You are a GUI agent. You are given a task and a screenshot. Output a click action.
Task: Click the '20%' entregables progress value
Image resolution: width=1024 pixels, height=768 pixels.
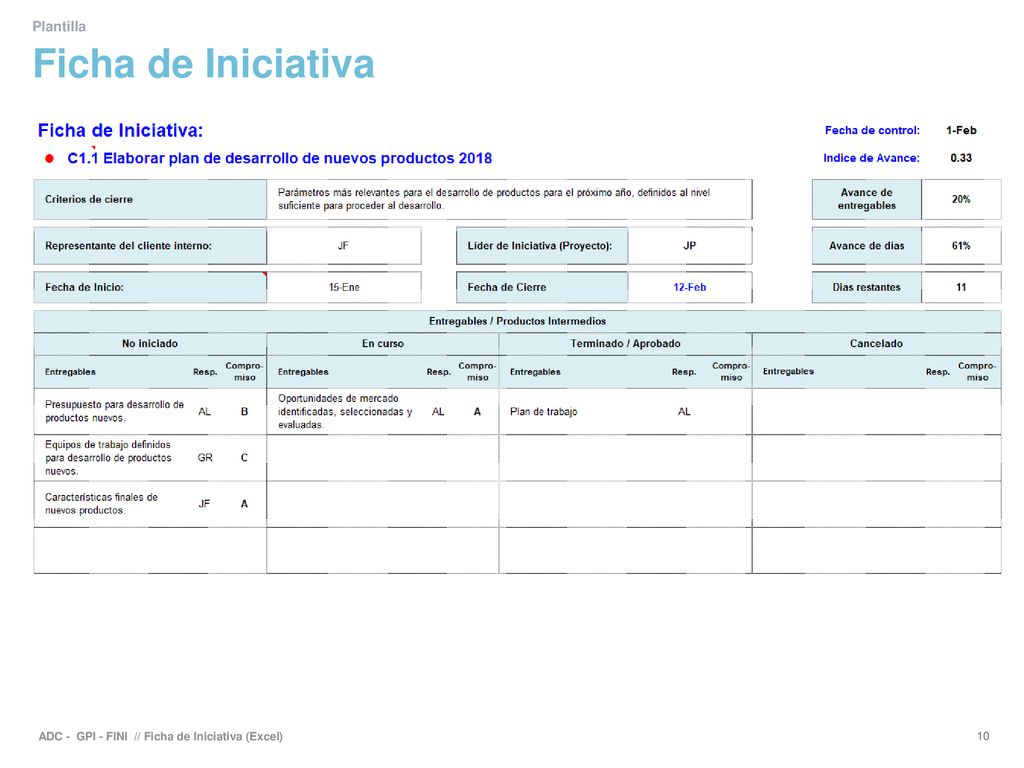click(x=961, y=199)
